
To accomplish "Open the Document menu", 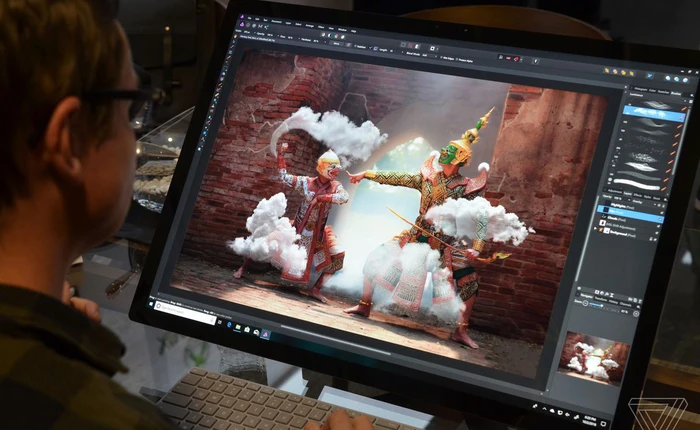I will (x=276, y=21).
